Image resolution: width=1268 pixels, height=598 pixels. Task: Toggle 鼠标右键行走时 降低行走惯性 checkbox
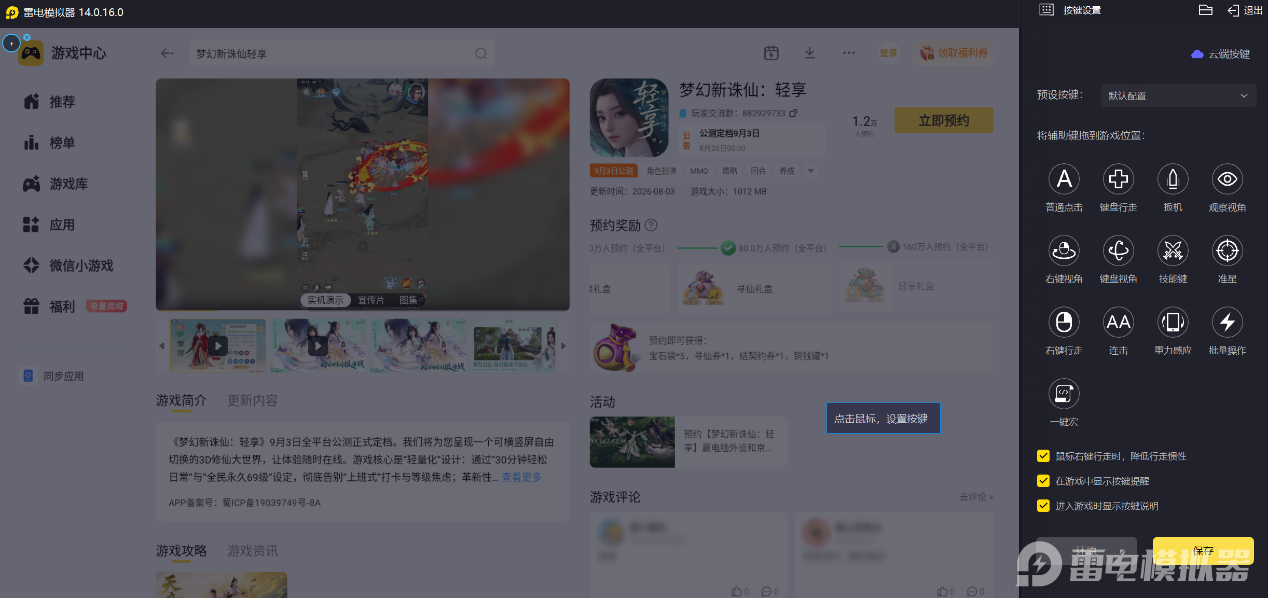pyautogui.click(x=1043, y=456)
